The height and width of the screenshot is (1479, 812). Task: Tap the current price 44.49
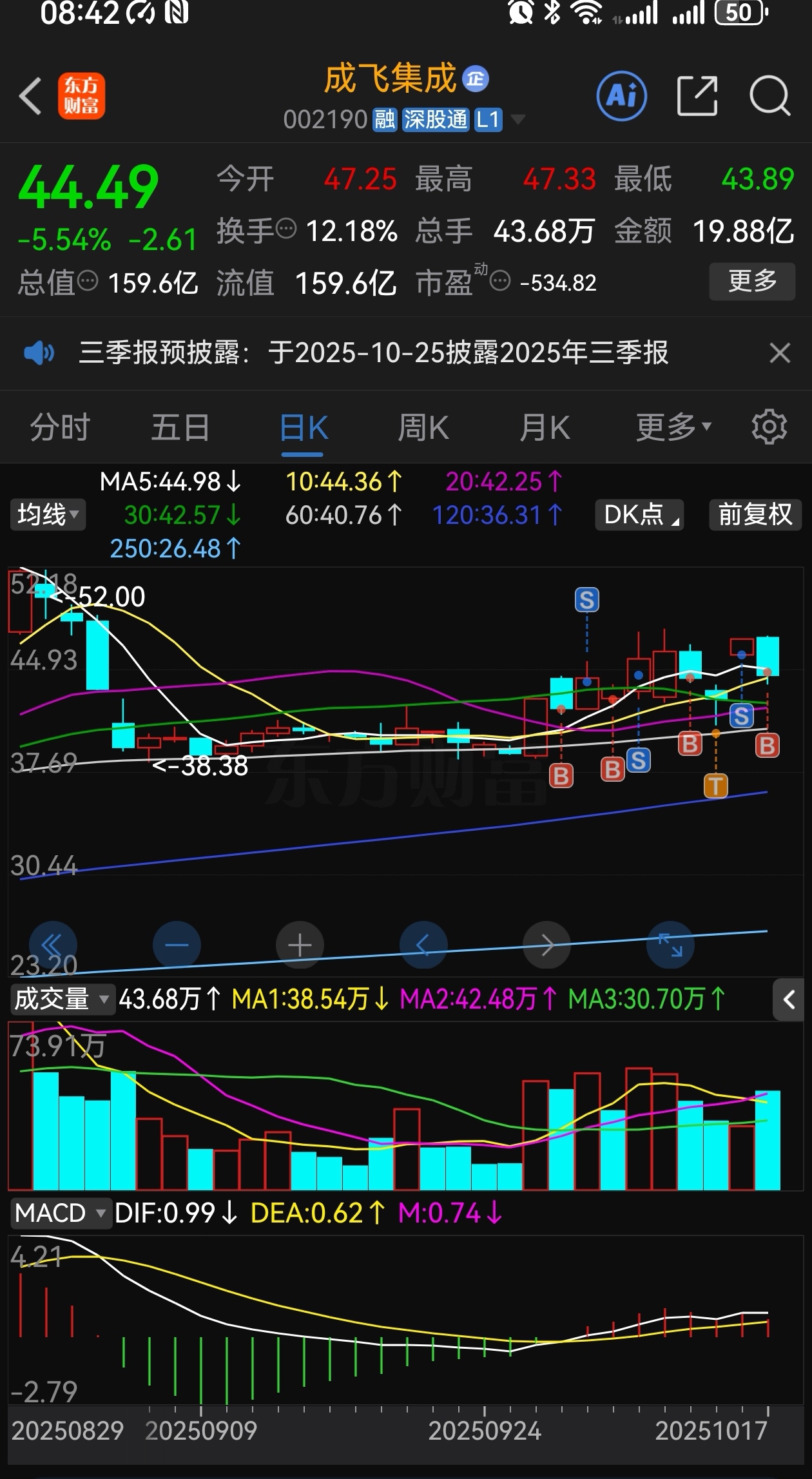88,188
